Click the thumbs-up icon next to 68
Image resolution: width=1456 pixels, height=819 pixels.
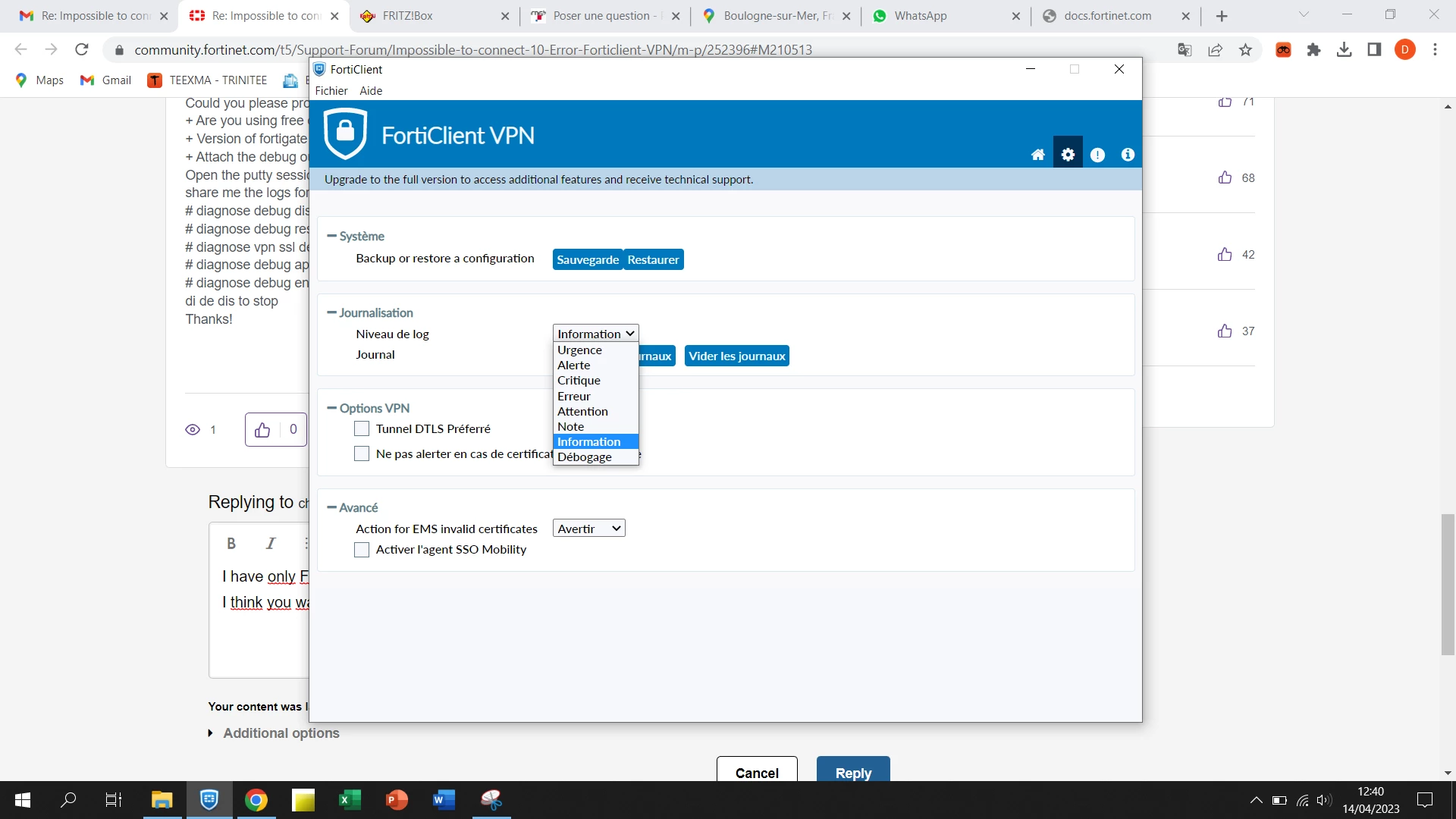click(x=1225, y=177)
